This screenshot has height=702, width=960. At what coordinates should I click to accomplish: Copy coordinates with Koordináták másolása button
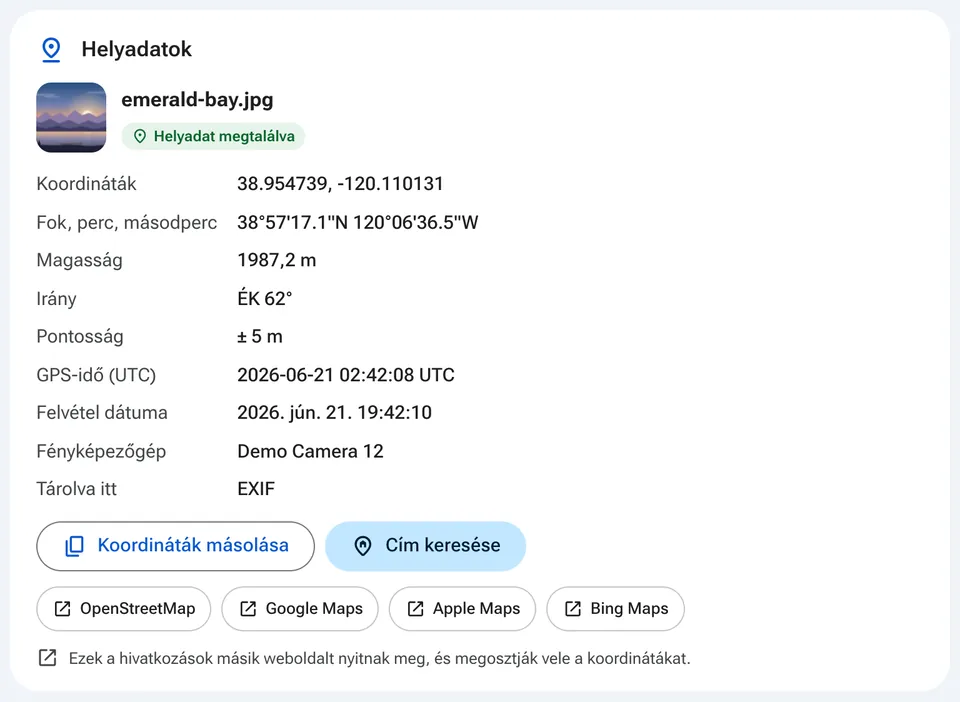point(175,546)
